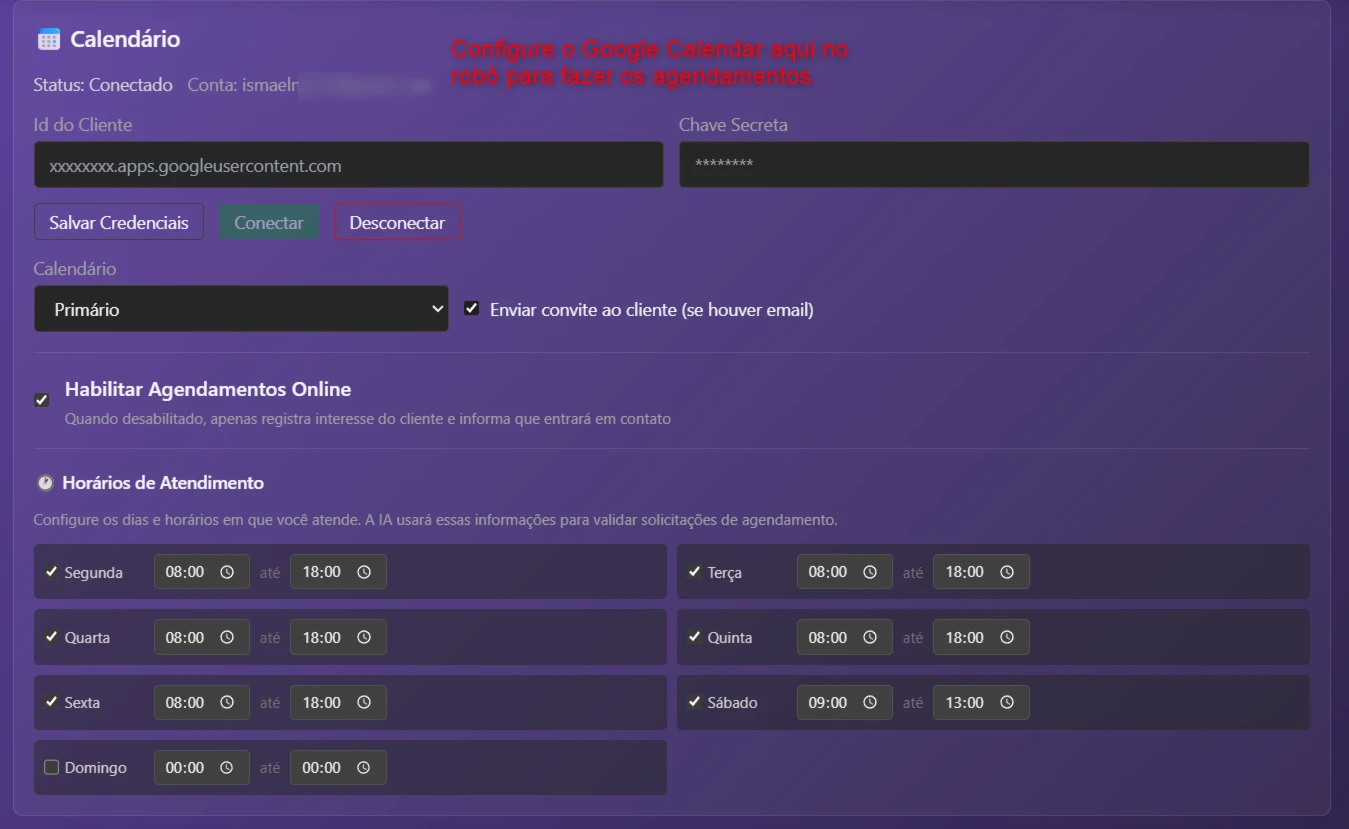The width and height of the screenshot is (1349, 829).
Task: Click the Quarta start time field
Action: click(186, 637)
